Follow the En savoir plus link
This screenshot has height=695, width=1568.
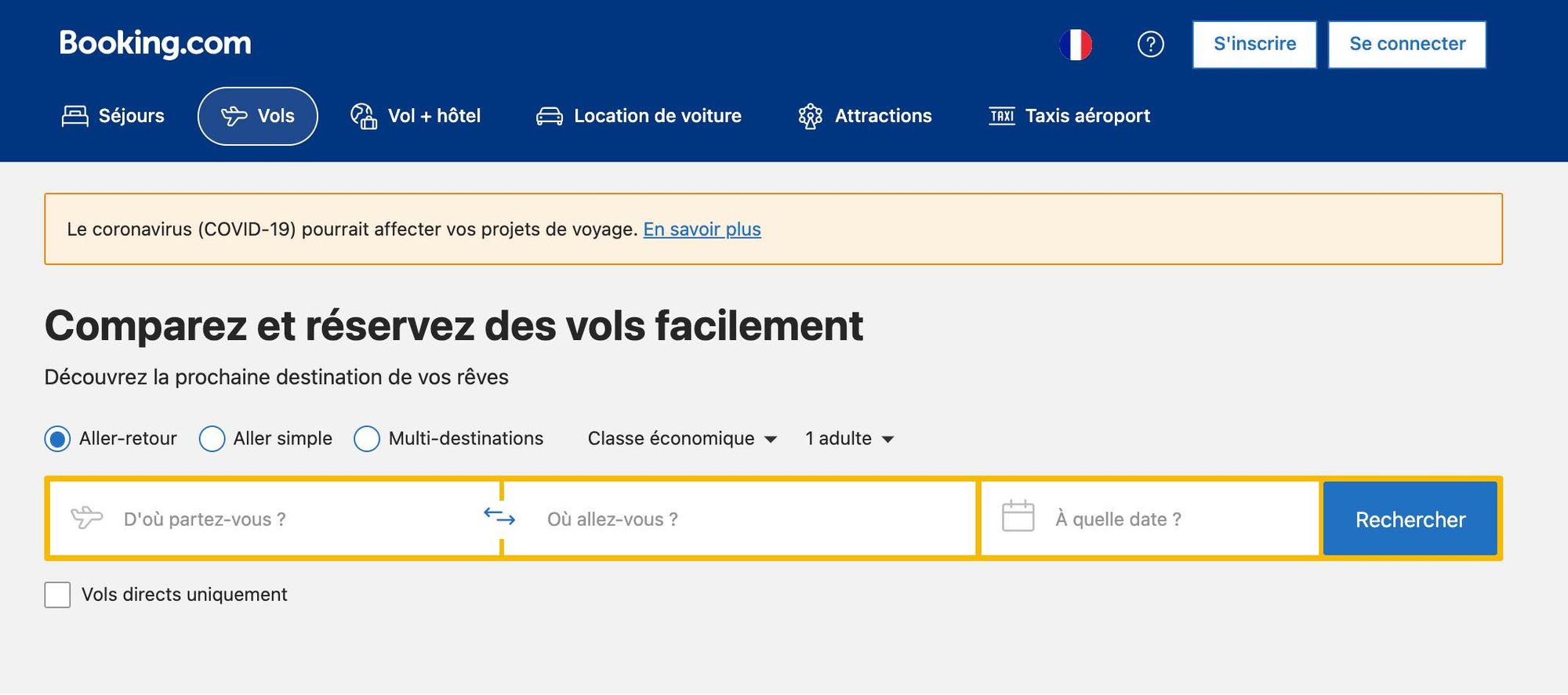[x=702, y=230]
